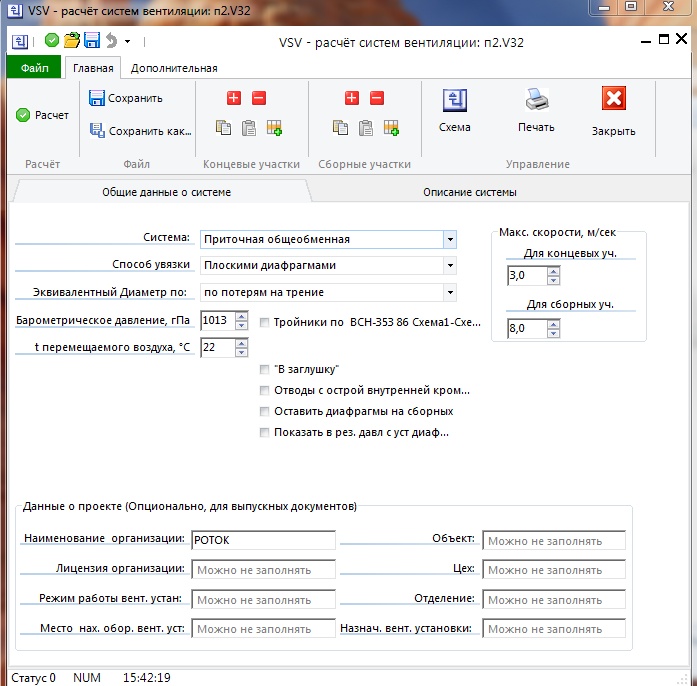Click the red plus in Концевые участки
The height and width of the screenshot is (686, 697).
click(x=234, y=98)
